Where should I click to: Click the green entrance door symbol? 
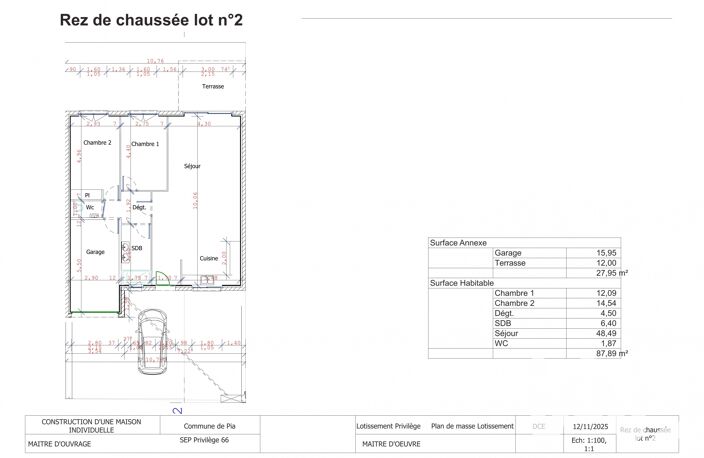(163, 278)
